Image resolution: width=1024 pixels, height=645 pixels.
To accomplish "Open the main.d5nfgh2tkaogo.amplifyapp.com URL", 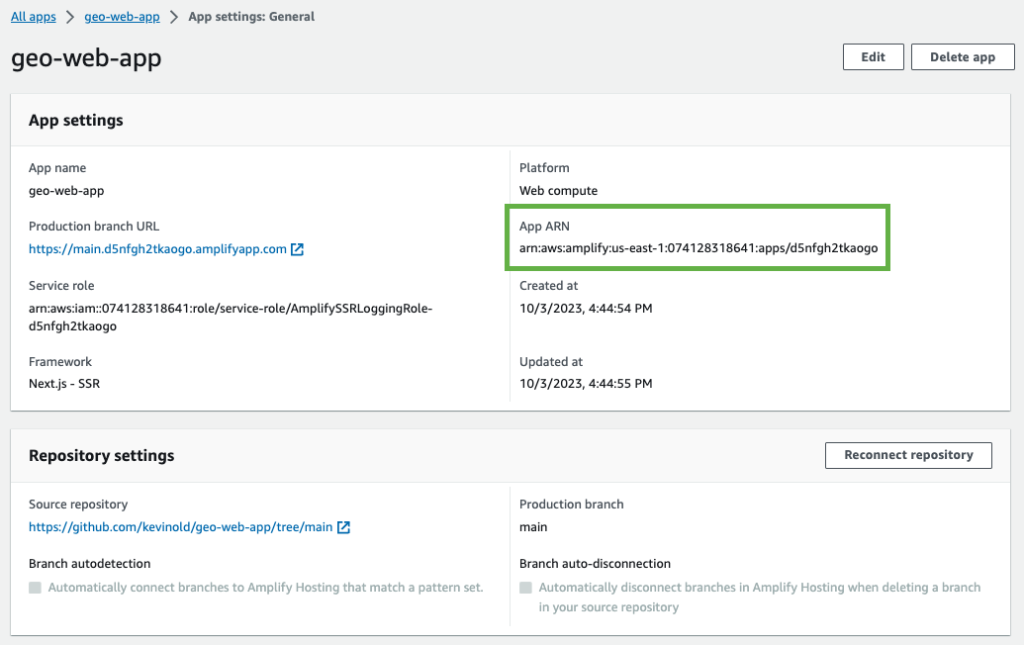I will [157, 249].
